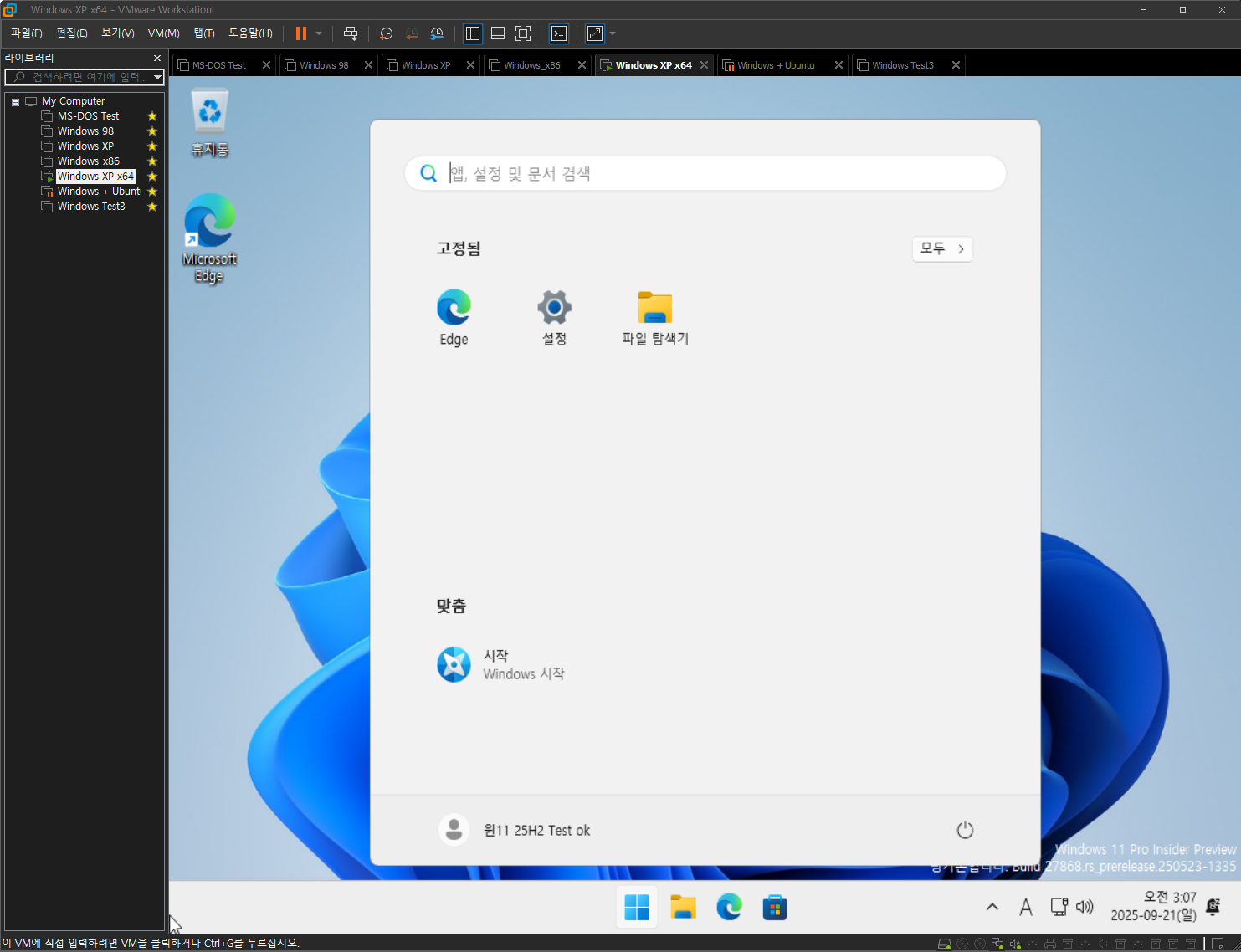
Task: Switch to the MS-DOS Test tab
Action: coord(219,65)
